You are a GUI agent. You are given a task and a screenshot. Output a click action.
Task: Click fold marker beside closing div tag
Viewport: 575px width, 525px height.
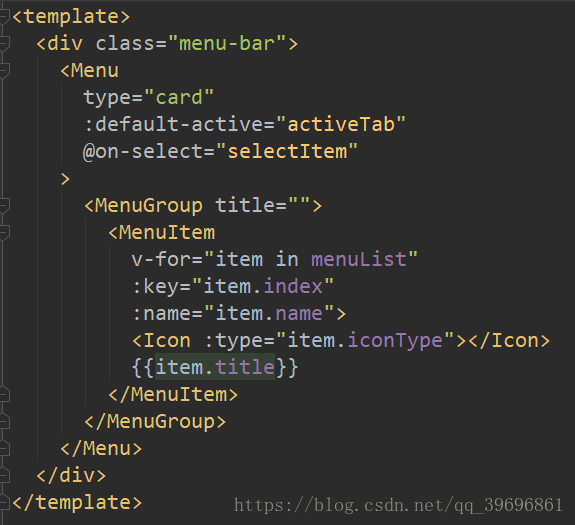(4, 476)
